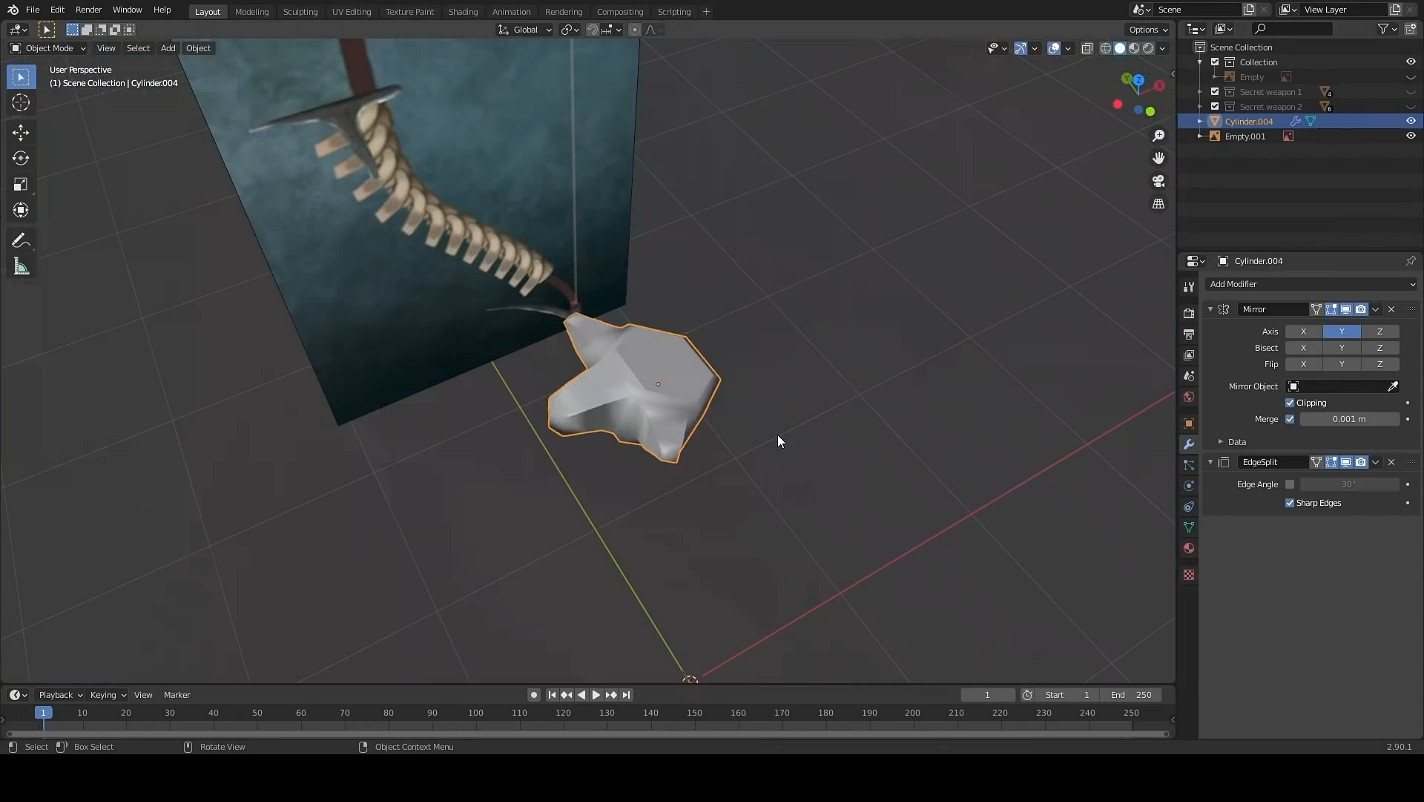The width and height of the screenshot is (1424, 802).
Task: Select the Move tool in toolbar
Action: coord(20,133)
